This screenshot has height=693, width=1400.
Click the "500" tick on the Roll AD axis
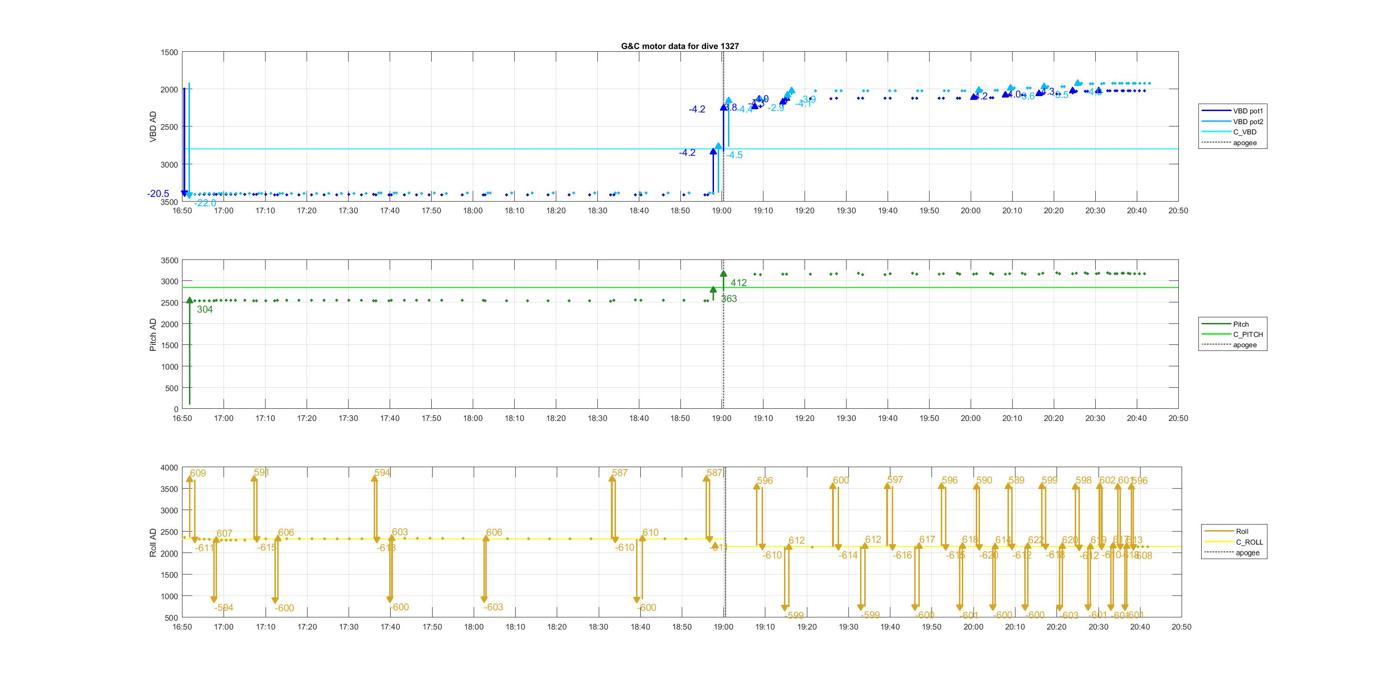pos(172,617)
